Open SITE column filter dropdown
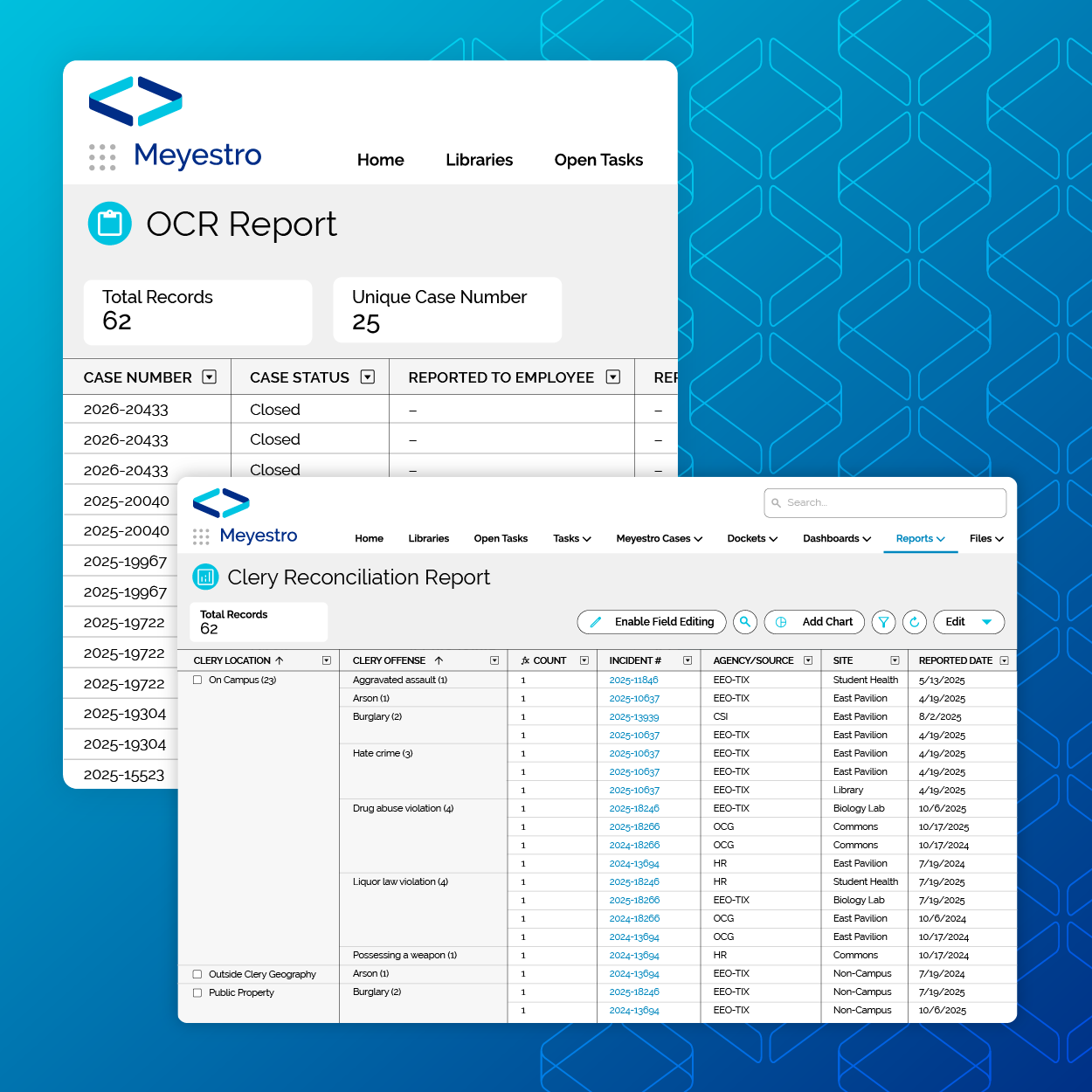Screen dimensions: 1092x1092 pos(895,660)
